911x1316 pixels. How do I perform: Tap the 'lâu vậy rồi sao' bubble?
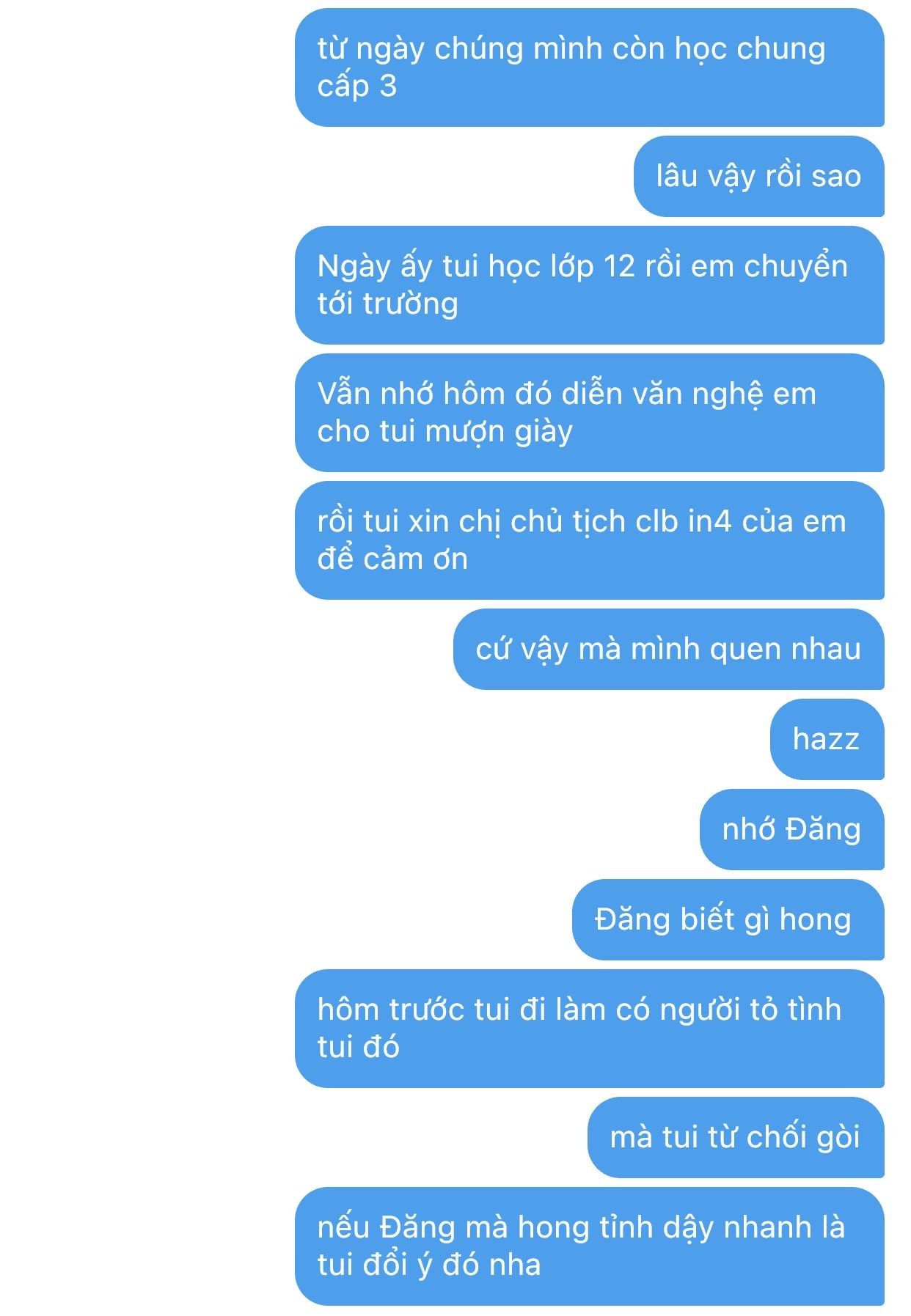click(x=758, y=176)
